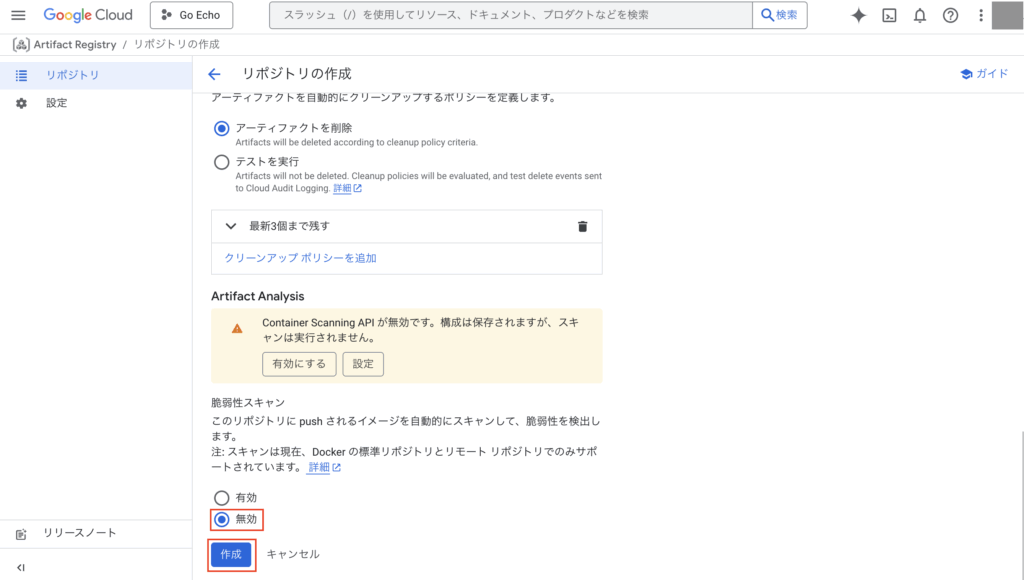
Task: Open the help question mark icon
Action: [950, 15]
